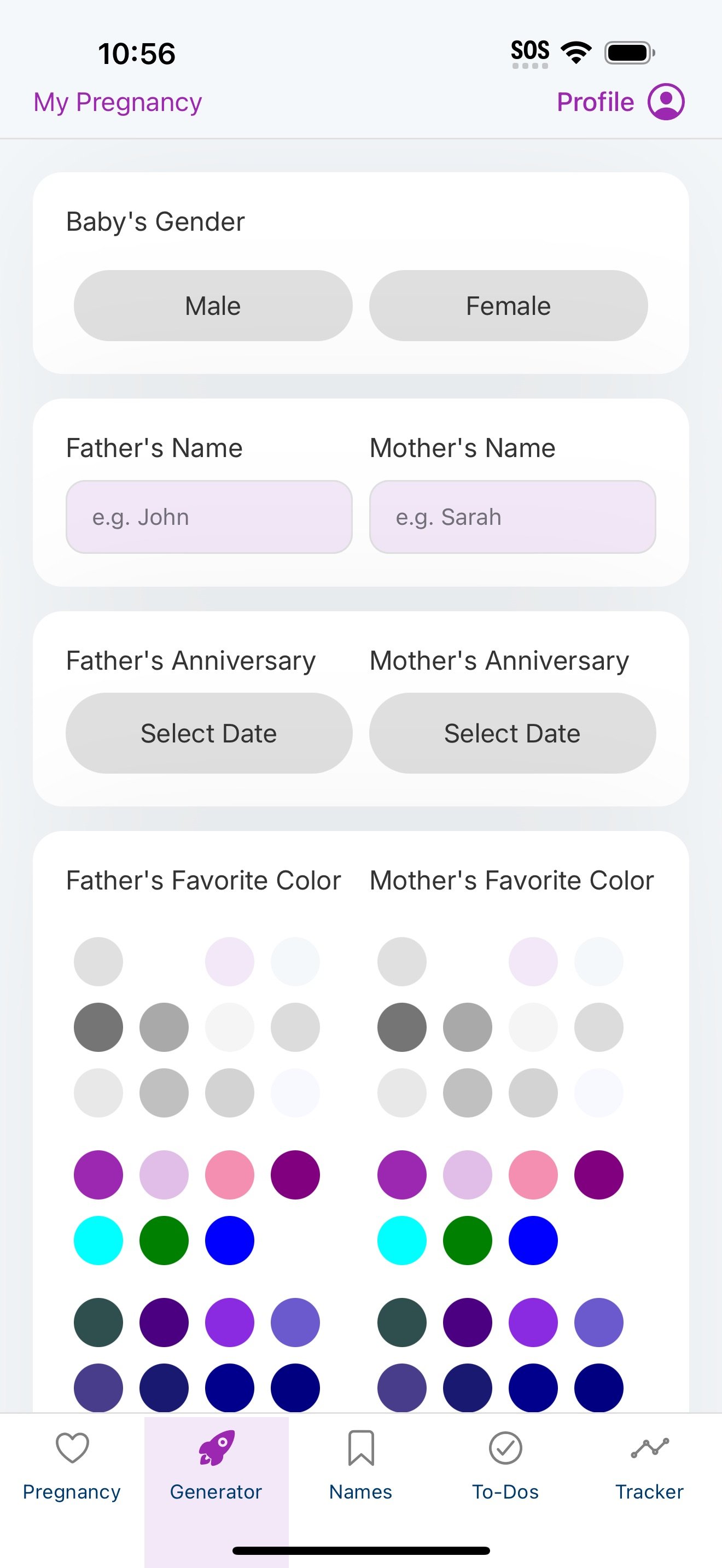Select Male as baby's gender

213,306
